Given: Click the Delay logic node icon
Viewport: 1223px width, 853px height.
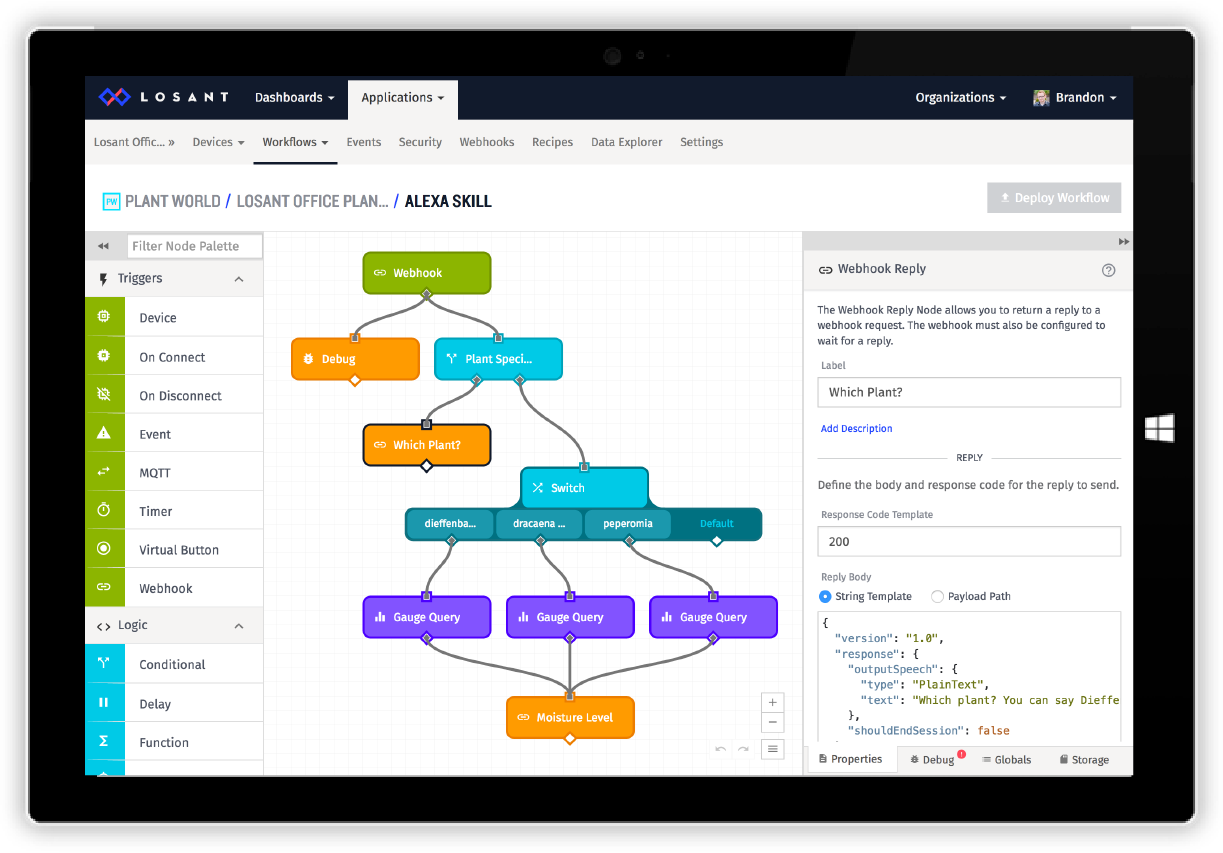Looking at the screenshot, I should [x=104, y=703].
